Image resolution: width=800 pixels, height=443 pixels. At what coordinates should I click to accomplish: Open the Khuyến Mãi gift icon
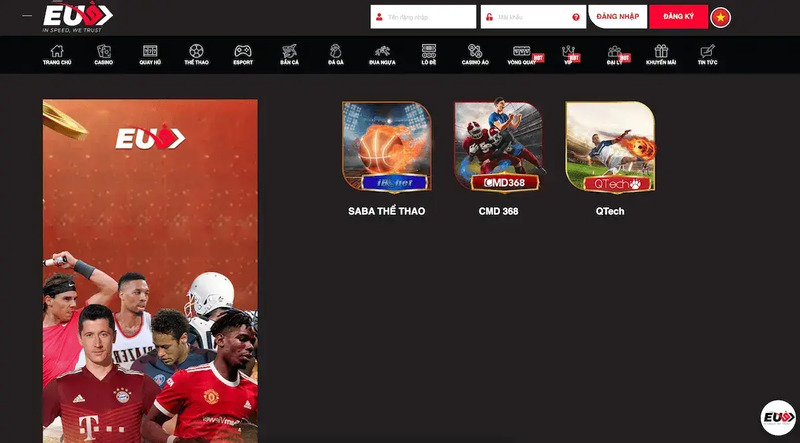click(x=661, y=51)
